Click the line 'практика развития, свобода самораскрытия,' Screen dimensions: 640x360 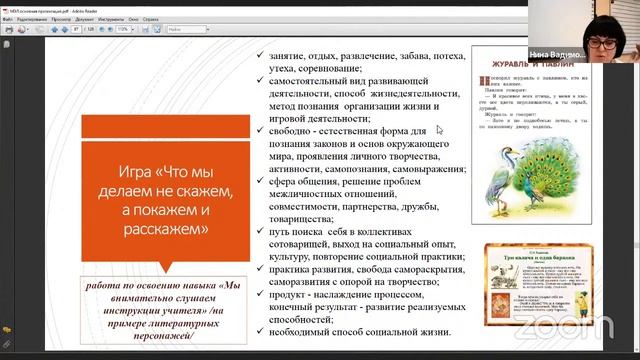click(367, 269)
